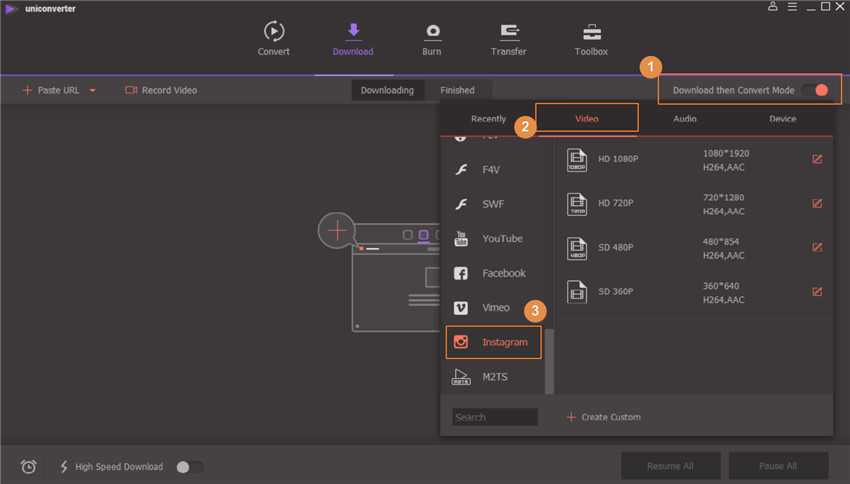850x484 pixels.
Task: Go to the Transfer section
Action: click(x=509, y=31)
